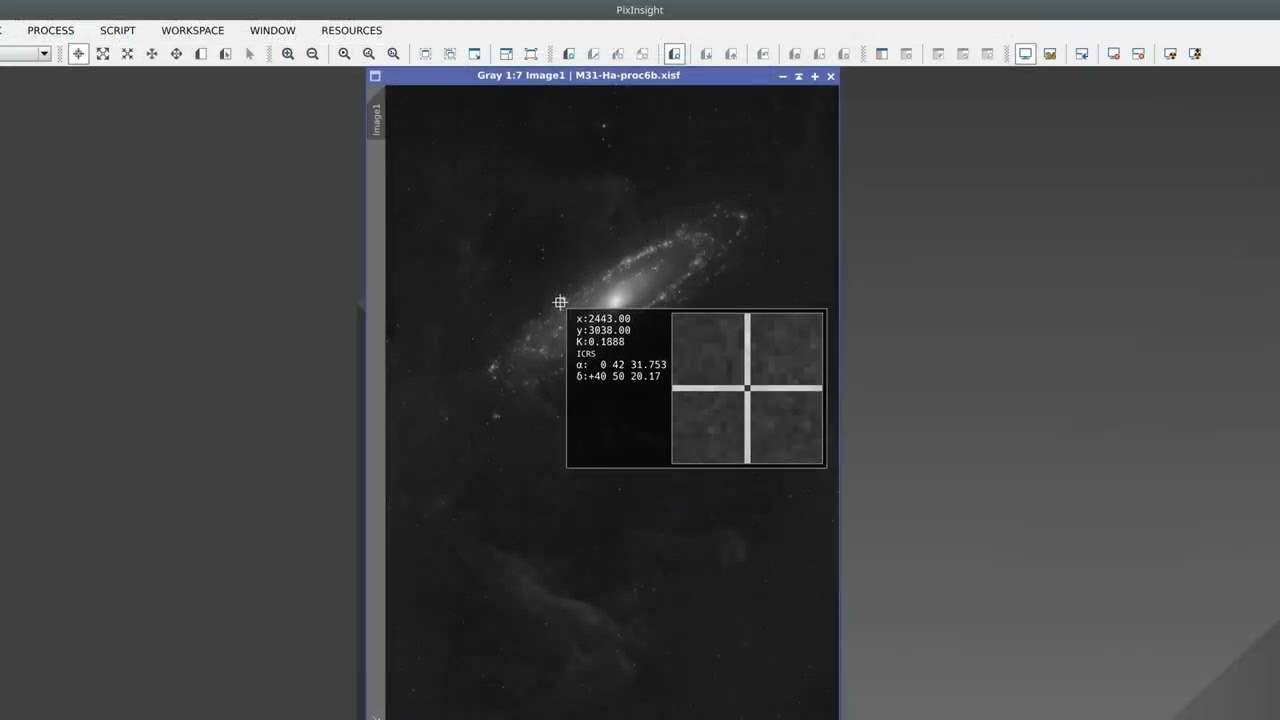Open the WORKSPACE menu

(192, 30)
